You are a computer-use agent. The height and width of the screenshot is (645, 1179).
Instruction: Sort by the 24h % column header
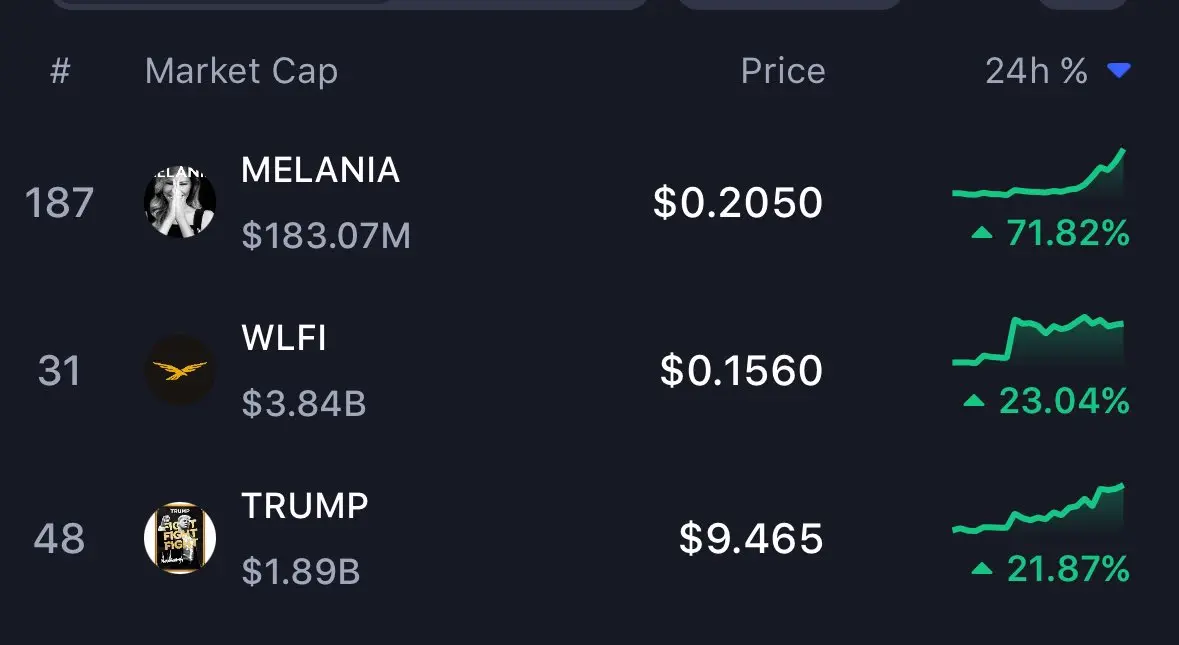coord(1036,71)
